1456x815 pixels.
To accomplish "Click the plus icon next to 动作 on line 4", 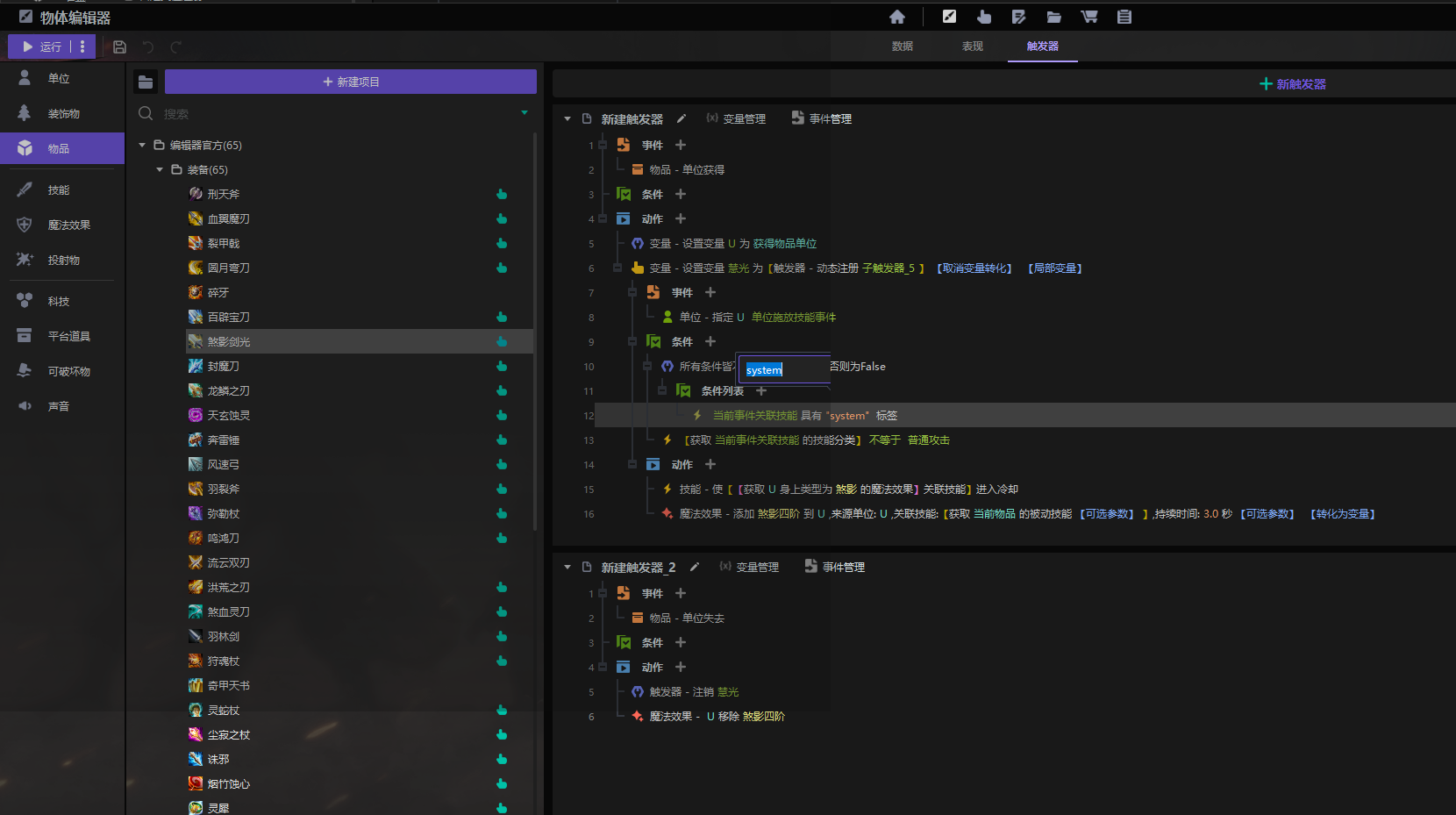I will [x=681, y=218].
